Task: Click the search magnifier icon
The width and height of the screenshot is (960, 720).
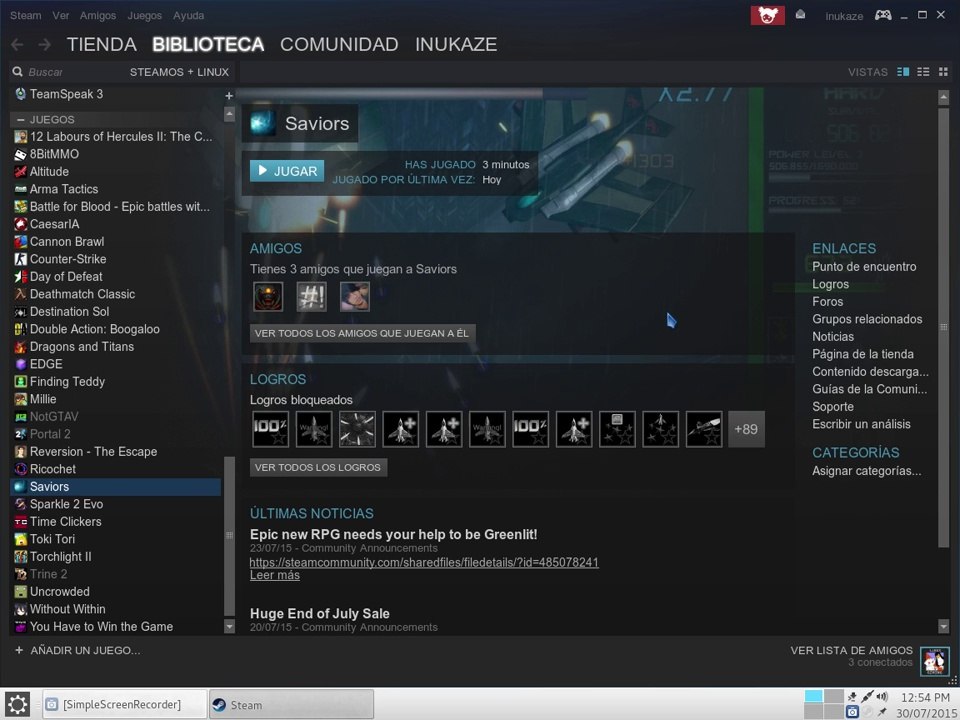Action: click(17, 72)
